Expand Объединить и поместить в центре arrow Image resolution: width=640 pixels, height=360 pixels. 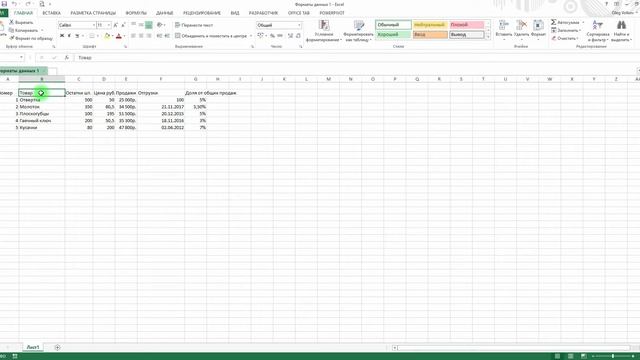click(x=251, y=36)
